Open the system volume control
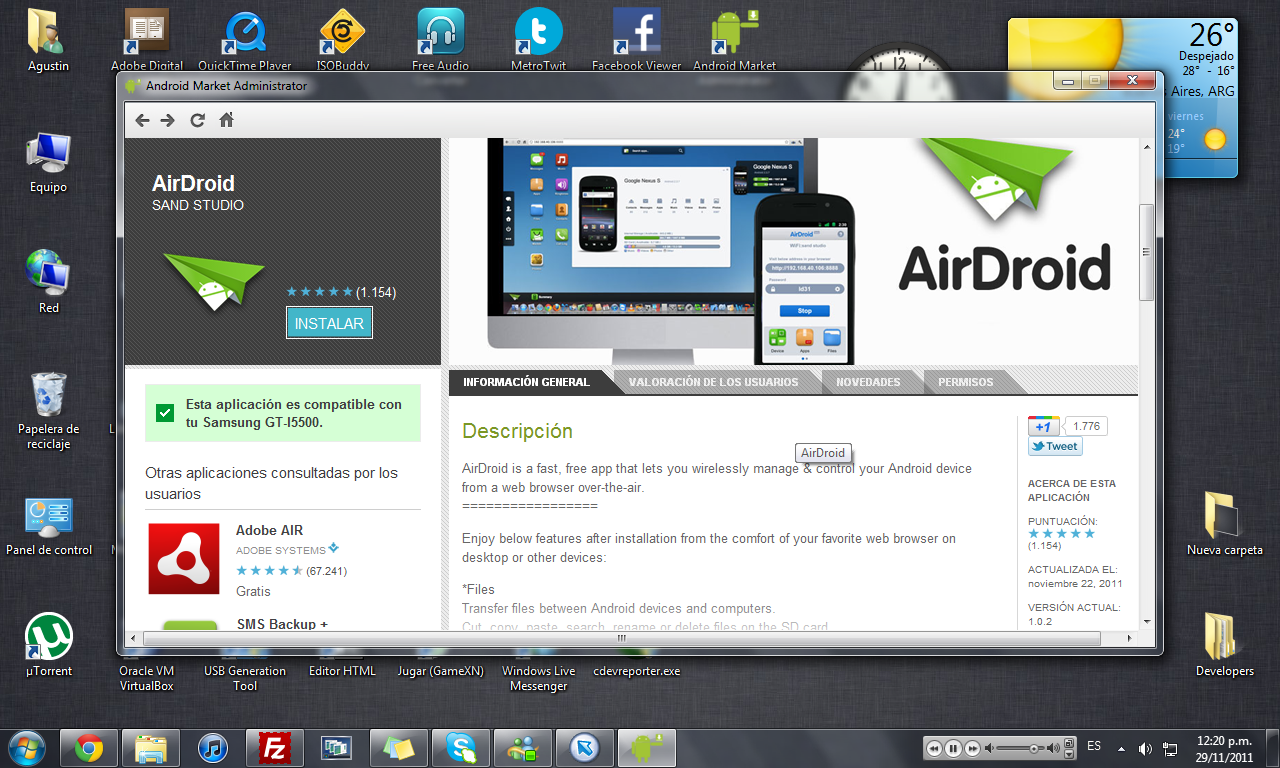 point(1145,748)
